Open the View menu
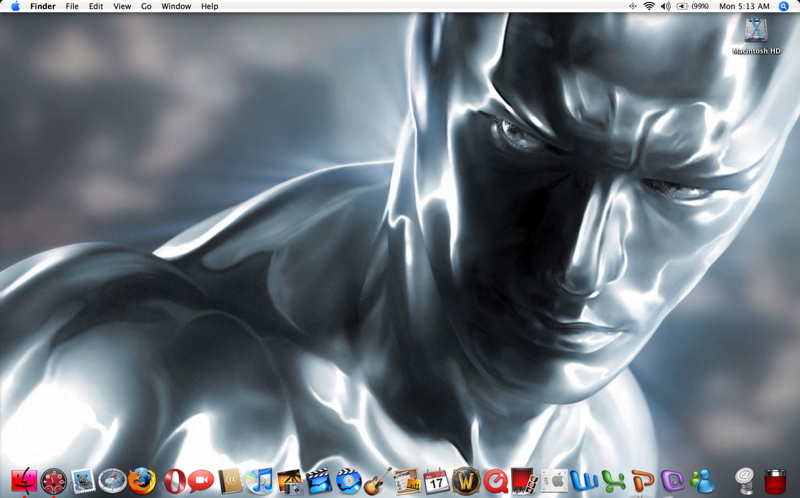The width and height of the screenshot is (800, 498). pyautogui.click(x=122, y=6)
